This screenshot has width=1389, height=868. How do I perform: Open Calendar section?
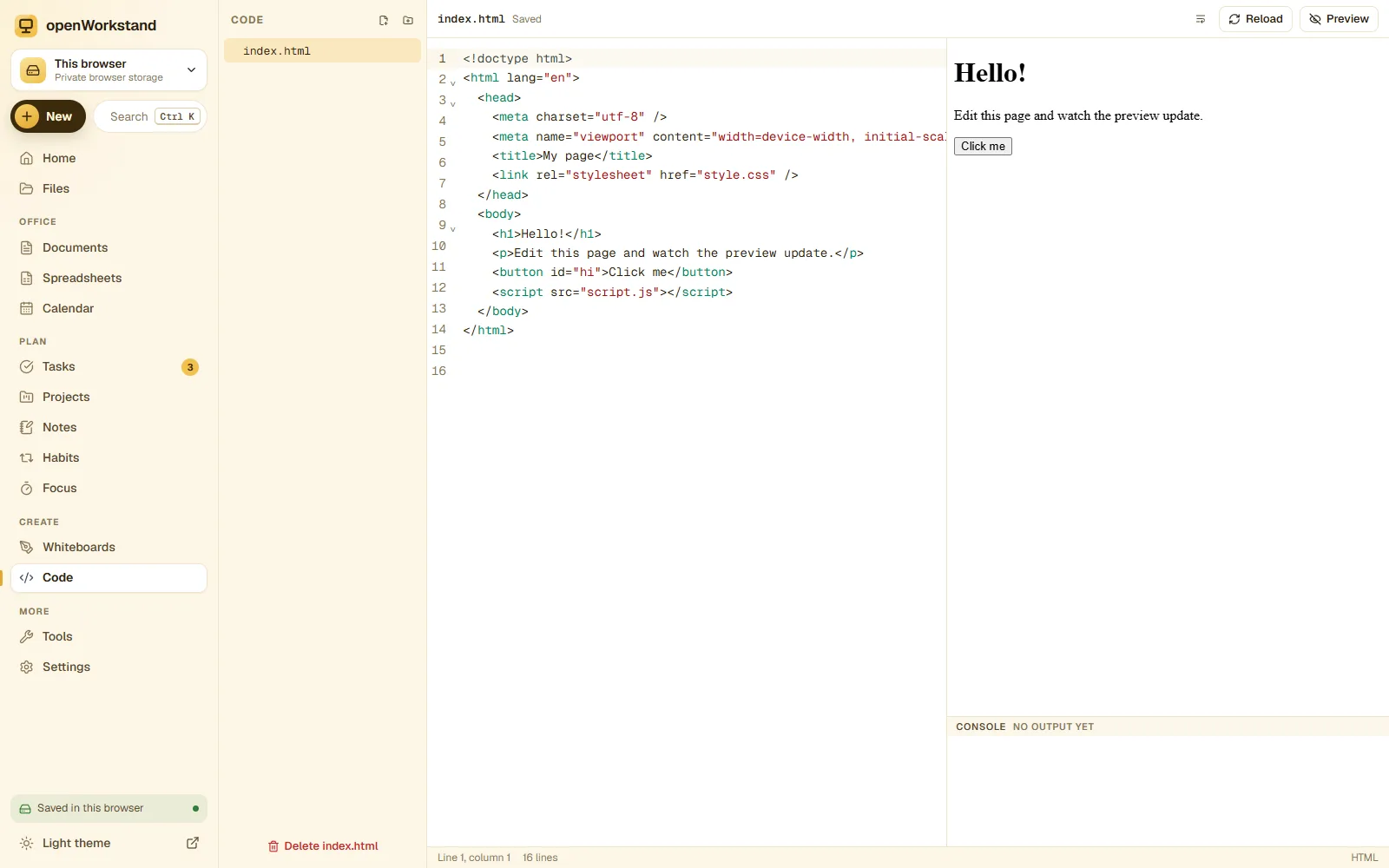109,308
